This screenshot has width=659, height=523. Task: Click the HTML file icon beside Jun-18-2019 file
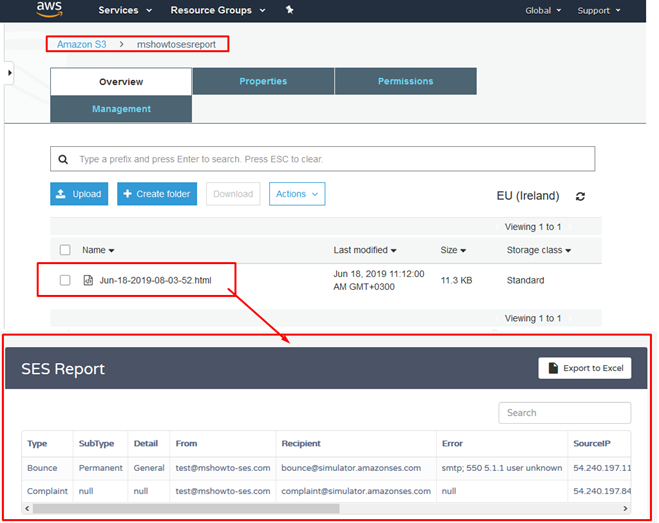coord(88,280)
